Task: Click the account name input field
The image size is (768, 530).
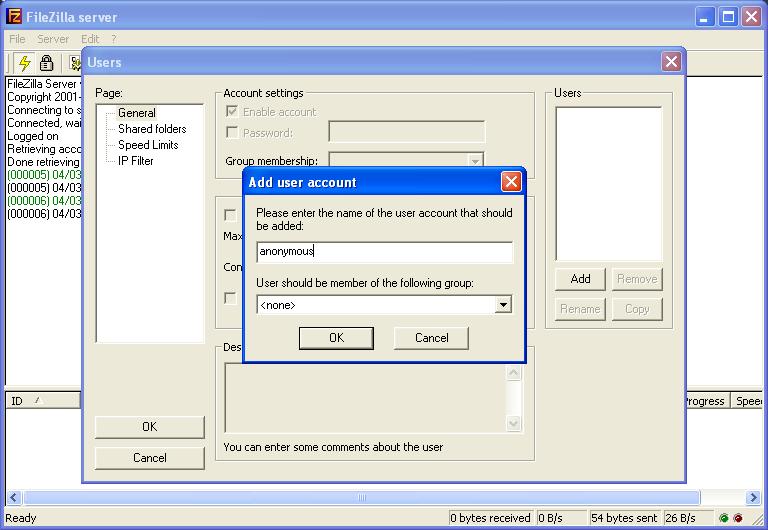Action: (384, 251)
